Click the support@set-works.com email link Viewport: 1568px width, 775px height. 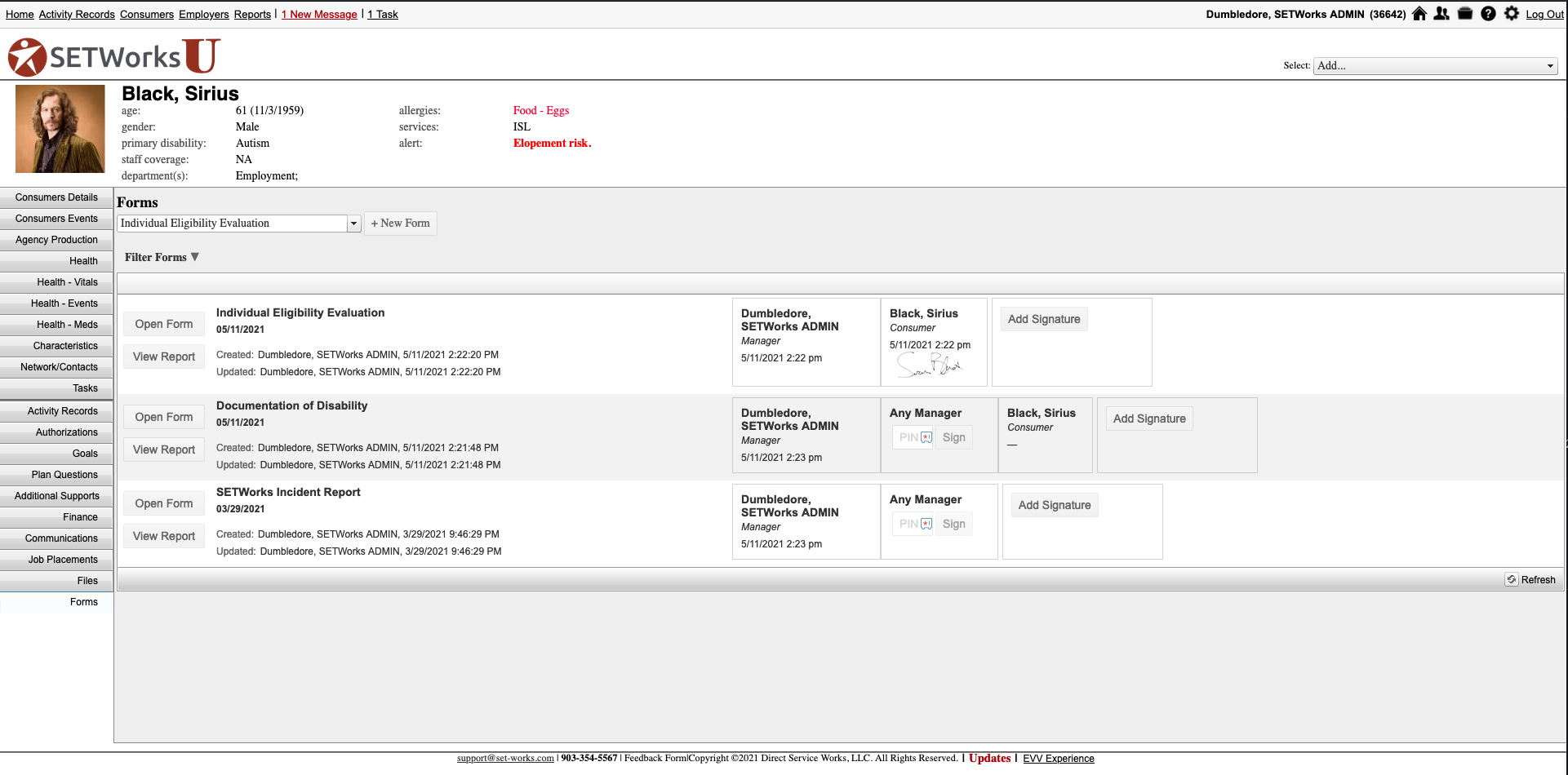(505, 759)
